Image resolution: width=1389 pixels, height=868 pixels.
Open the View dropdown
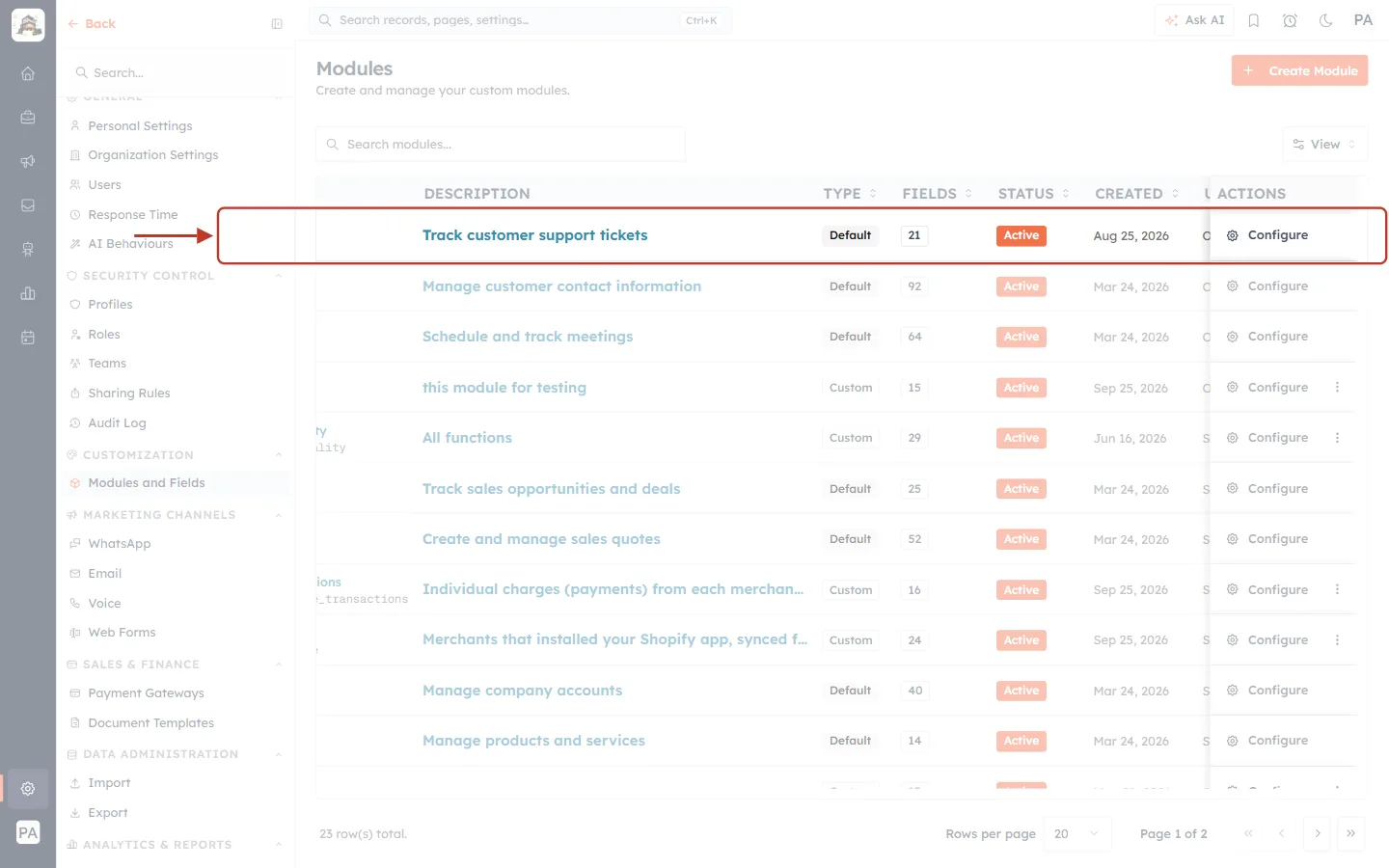[x=1324, y=145]
